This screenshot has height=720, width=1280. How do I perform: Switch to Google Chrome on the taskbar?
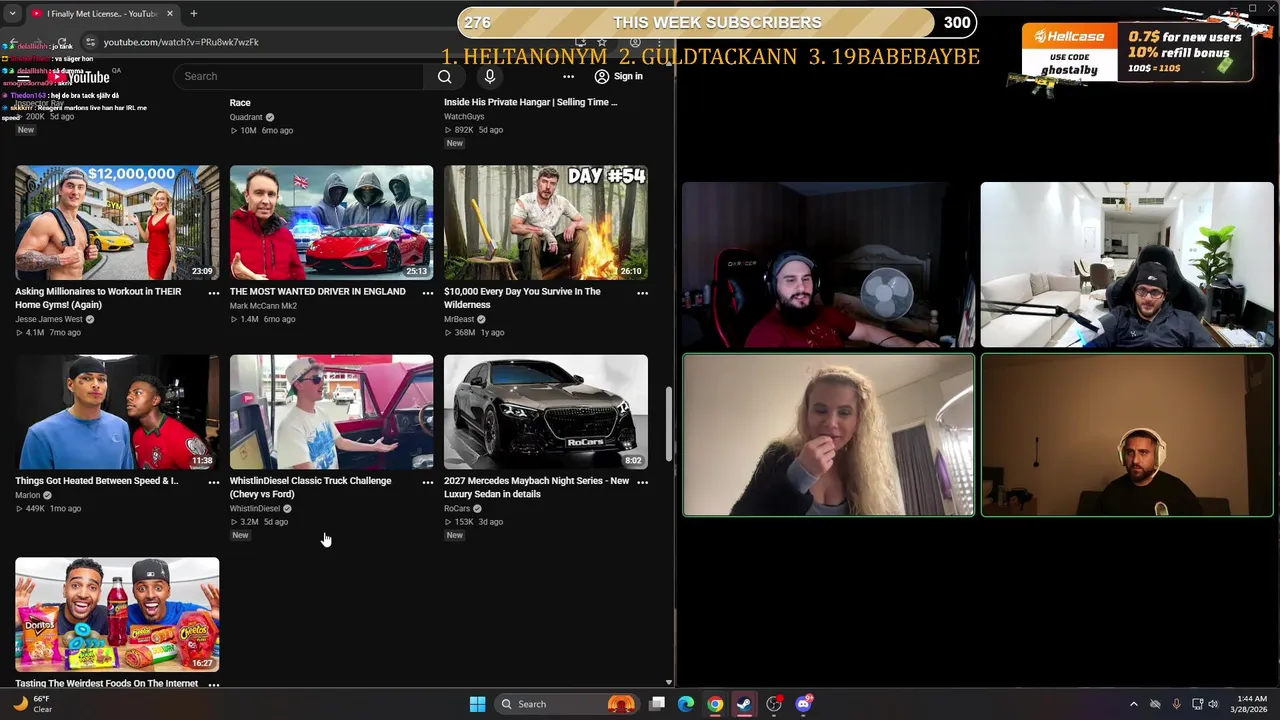tap(715, 704)
